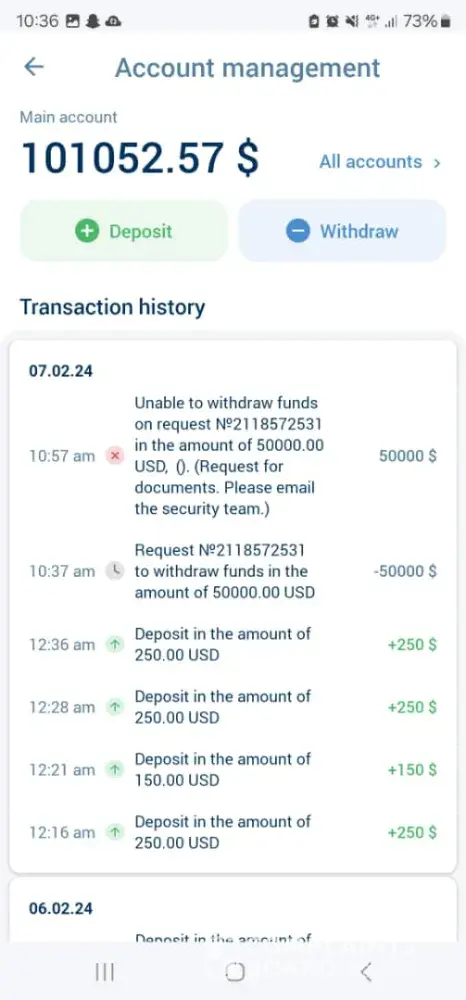
Task: Open the All accounts link
Action: (x=380, y=162)
